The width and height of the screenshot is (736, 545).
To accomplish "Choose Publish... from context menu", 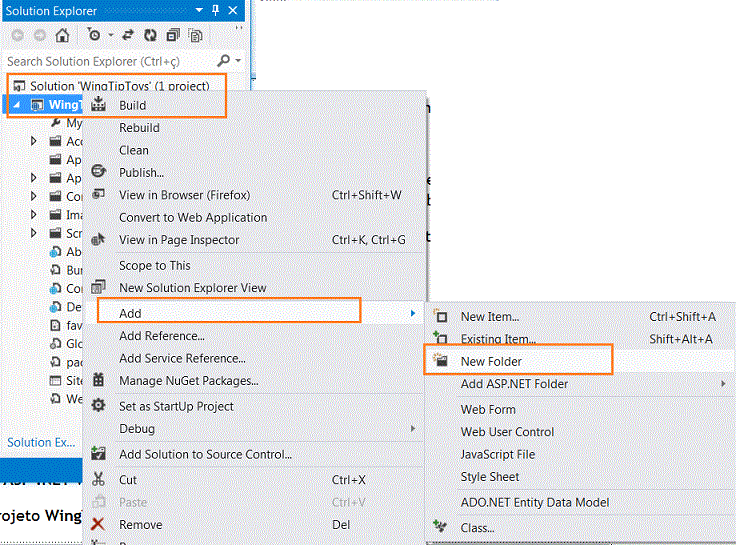I will point(141,173).
